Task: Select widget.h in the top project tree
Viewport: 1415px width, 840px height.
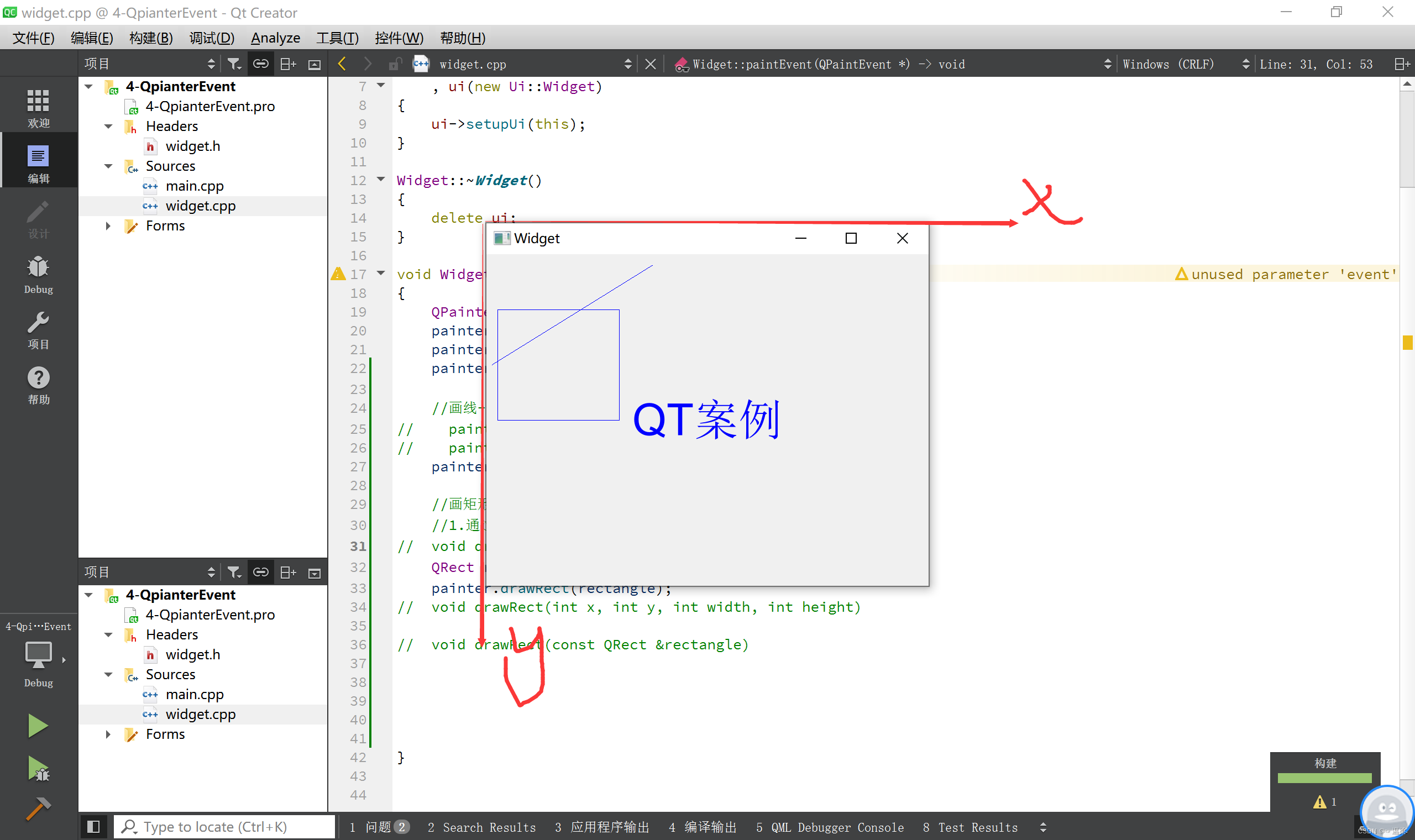Action: (192, 146)
